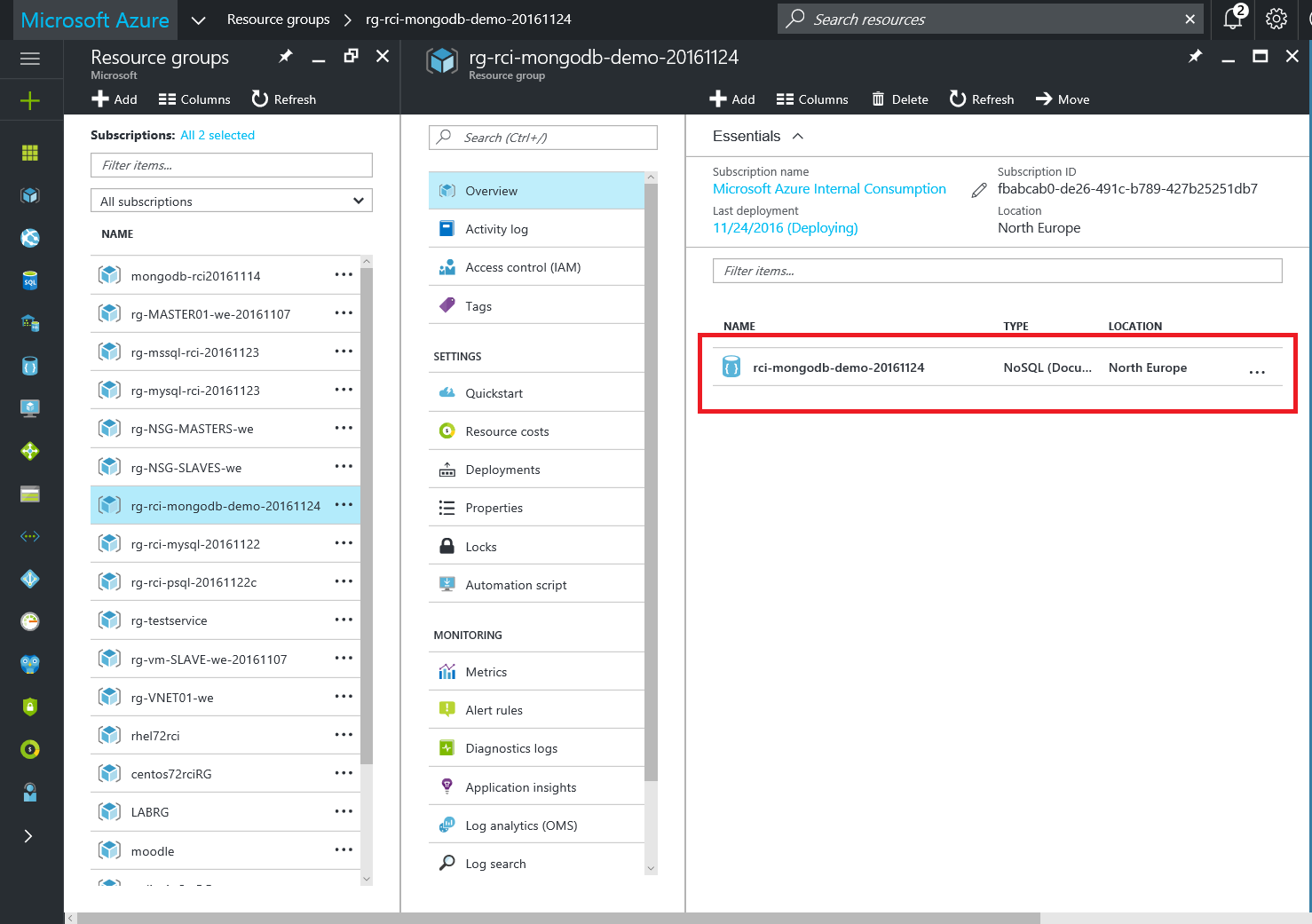Expand More services arrow in sidebar

(28, 836)
